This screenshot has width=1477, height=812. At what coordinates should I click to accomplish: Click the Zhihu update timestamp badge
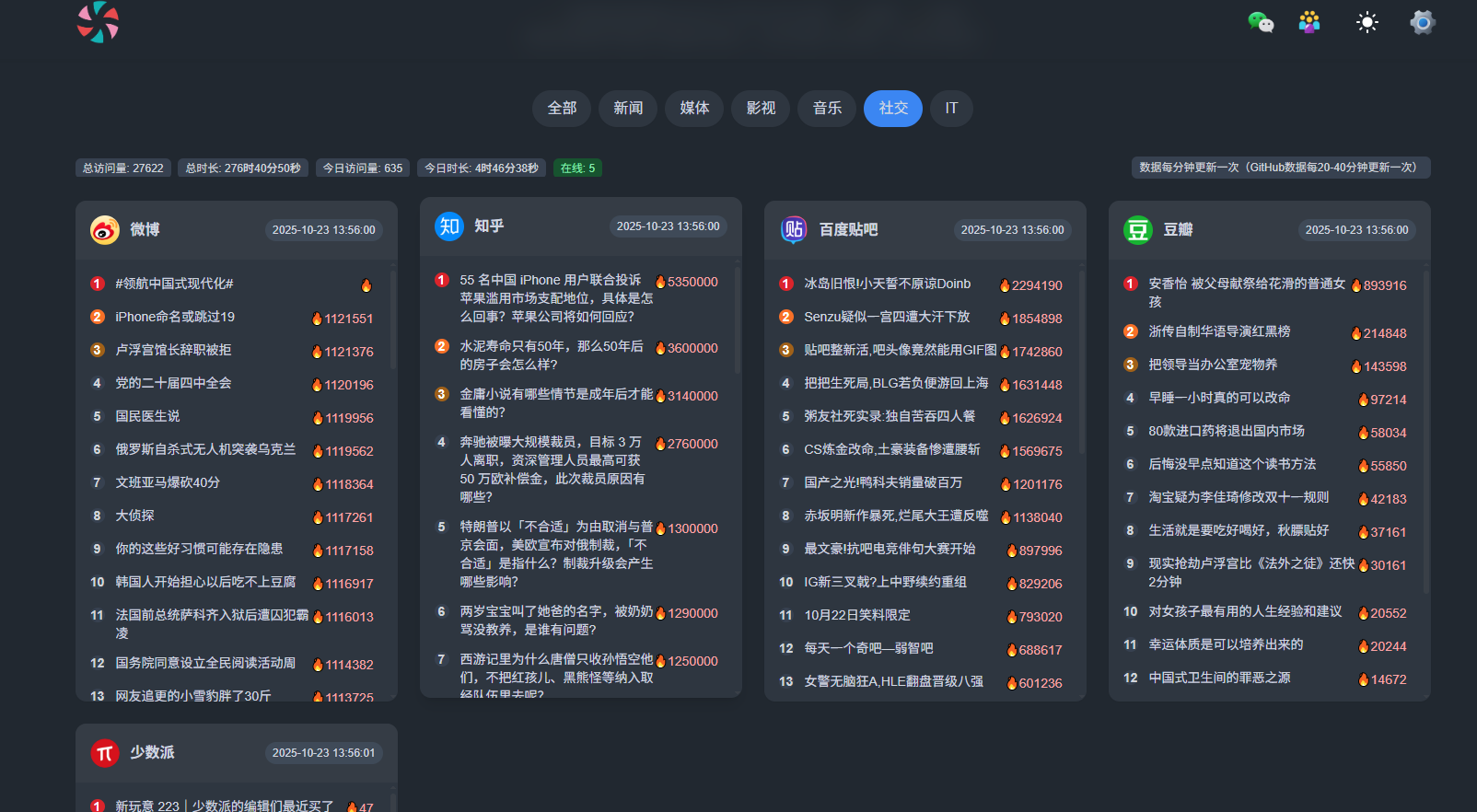pyautogui.click(x=668, y=226)
